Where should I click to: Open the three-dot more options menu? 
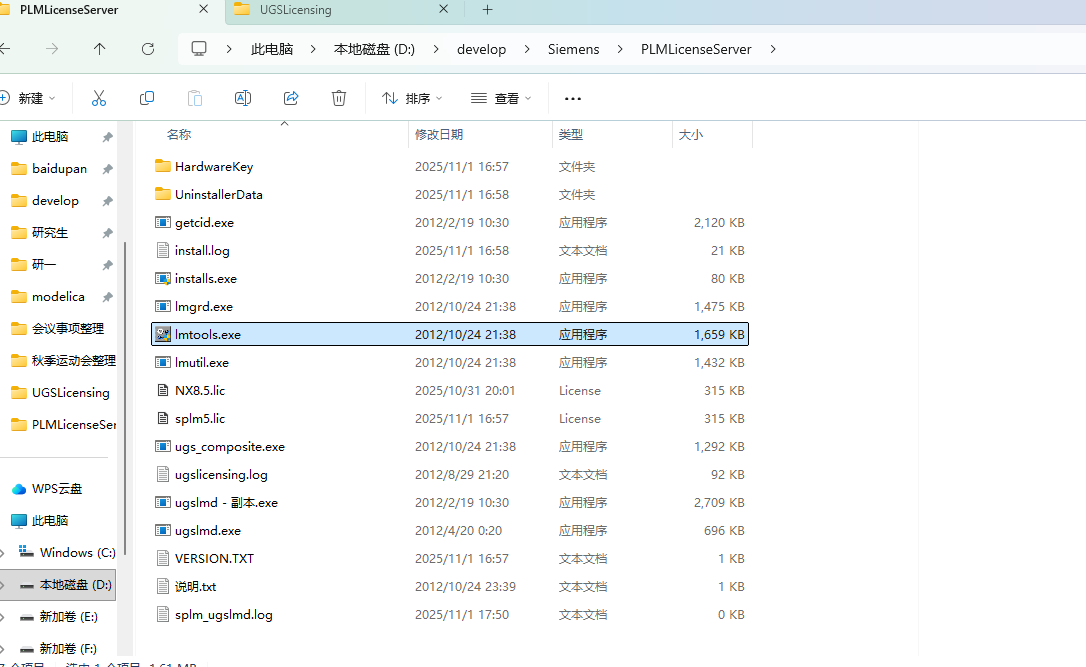point(573,98)
